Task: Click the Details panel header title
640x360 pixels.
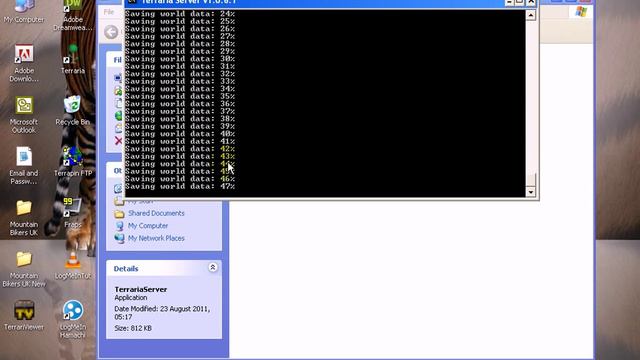Action: coord(126,269)
